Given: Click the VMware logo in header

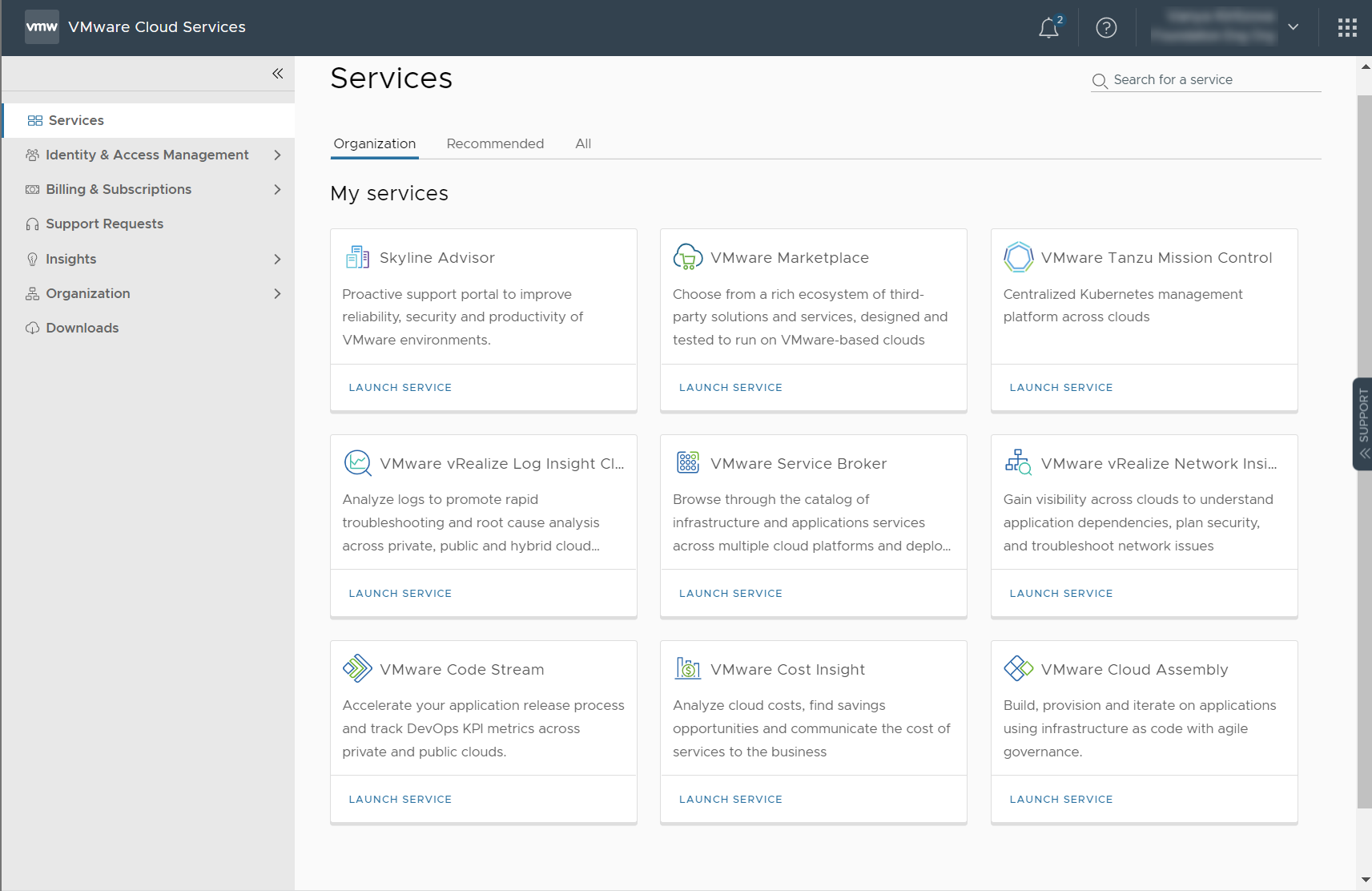Looking at the screenshot, I should click(42, 26).
